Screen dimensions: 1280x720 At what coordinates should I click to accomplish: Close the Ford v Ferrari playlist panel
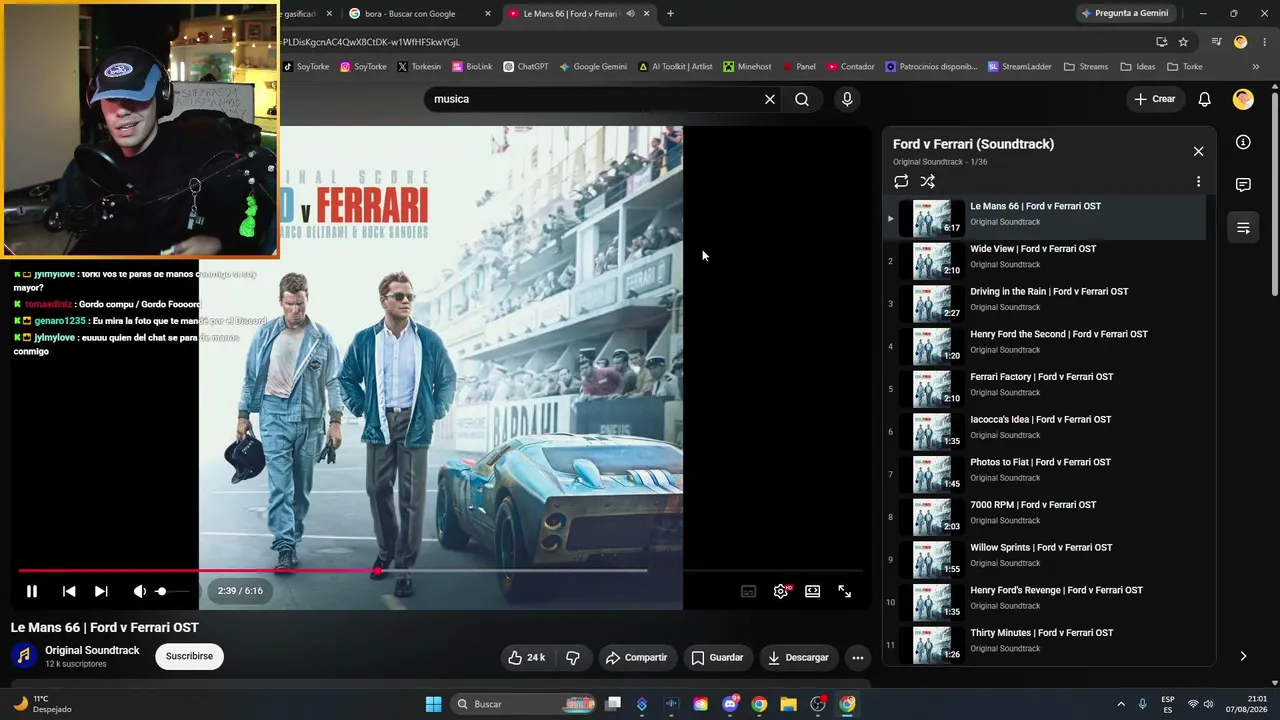tap(1198, 152)
